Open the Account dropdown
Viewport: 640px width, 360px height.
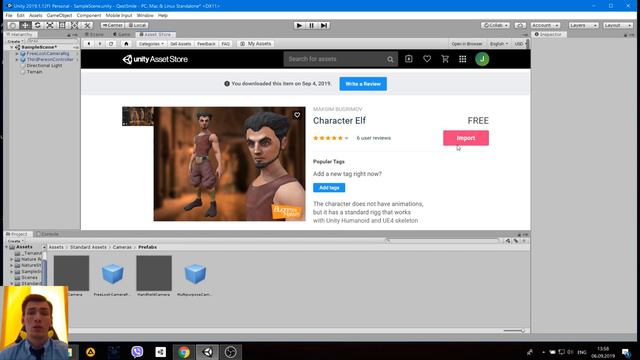(545, 25)
